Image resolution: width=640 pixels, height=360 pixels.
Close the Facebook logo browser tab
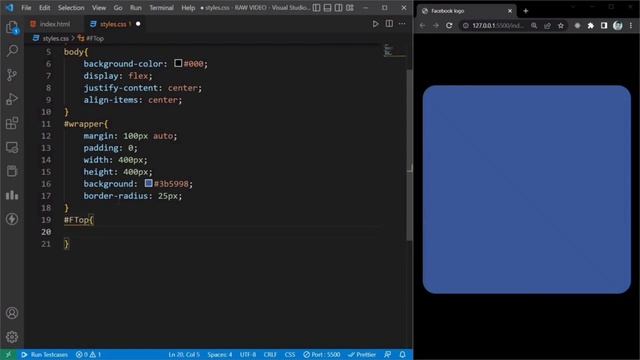(510, 11)
